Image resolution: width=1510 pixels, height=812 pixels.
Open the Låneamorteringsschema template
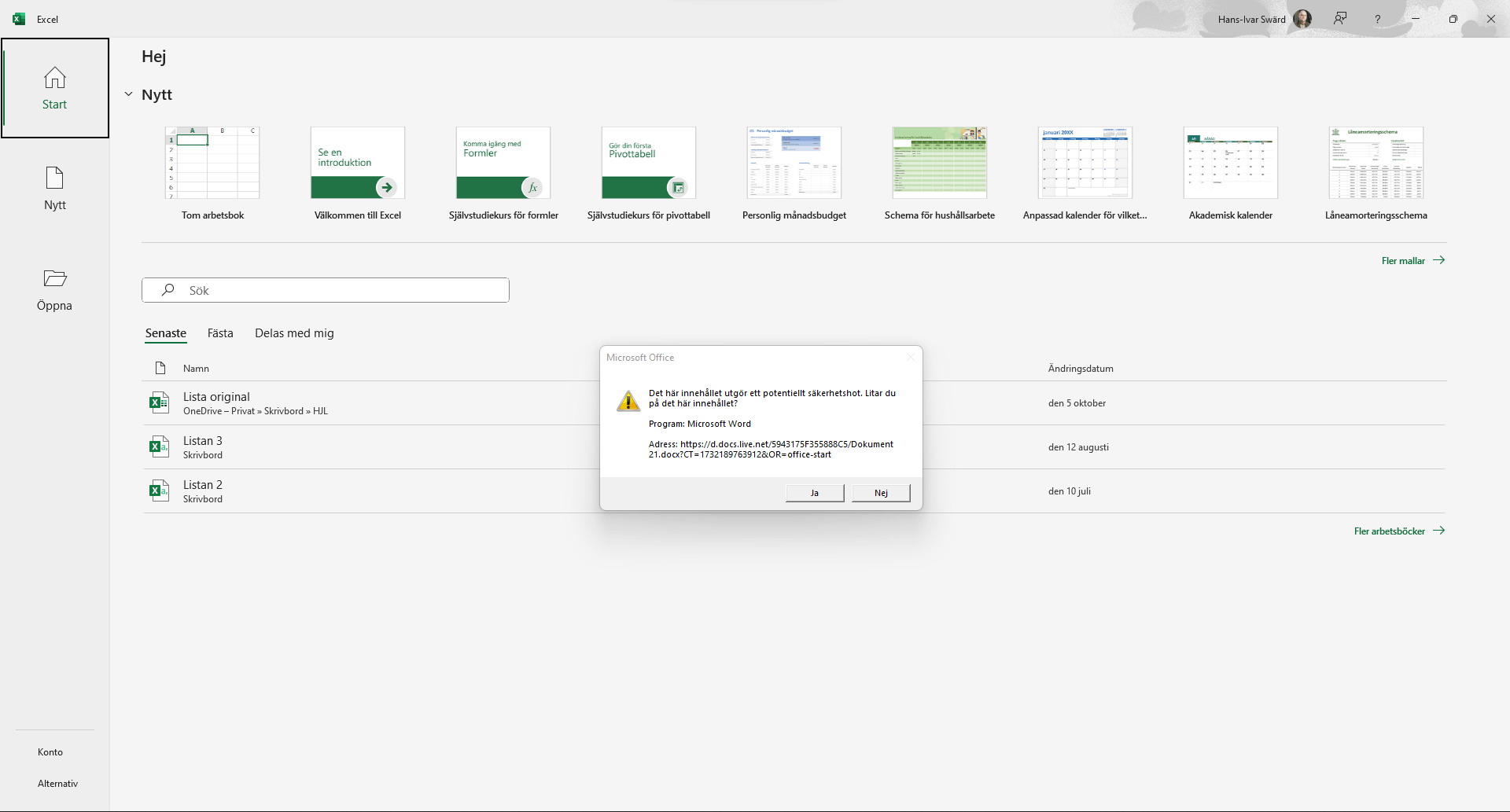1376,174
